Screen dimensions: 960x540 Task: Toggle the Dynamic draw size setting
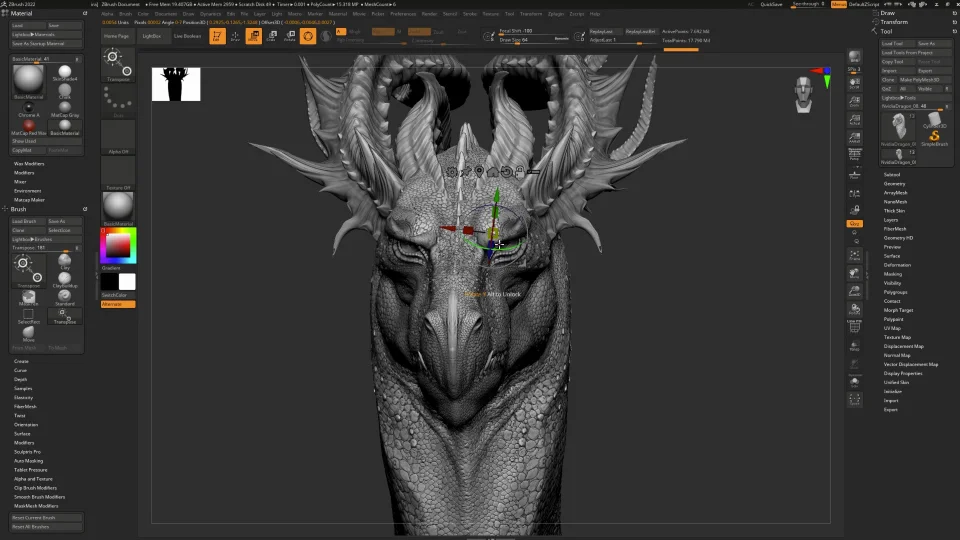(x=561, y=40)
